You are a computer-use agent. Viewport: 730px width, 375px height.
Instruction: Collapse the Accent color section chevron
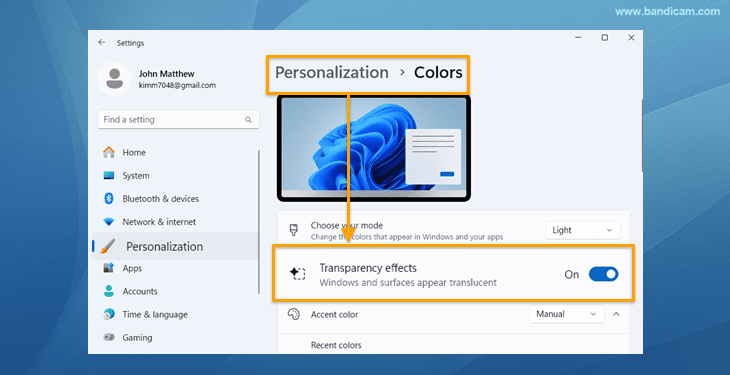pyautogui.click(x=616, y=314)
